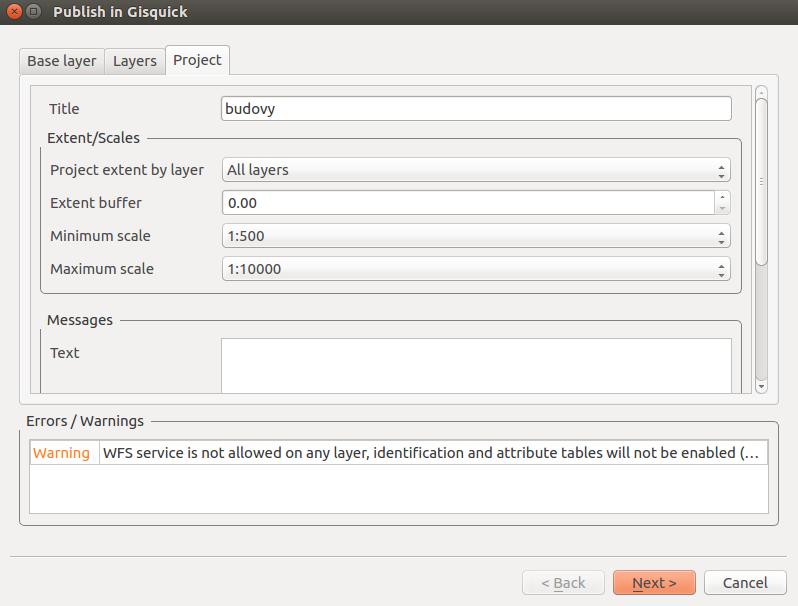
Task: Click the scrollbar up arrow
Action: [761, 93]
